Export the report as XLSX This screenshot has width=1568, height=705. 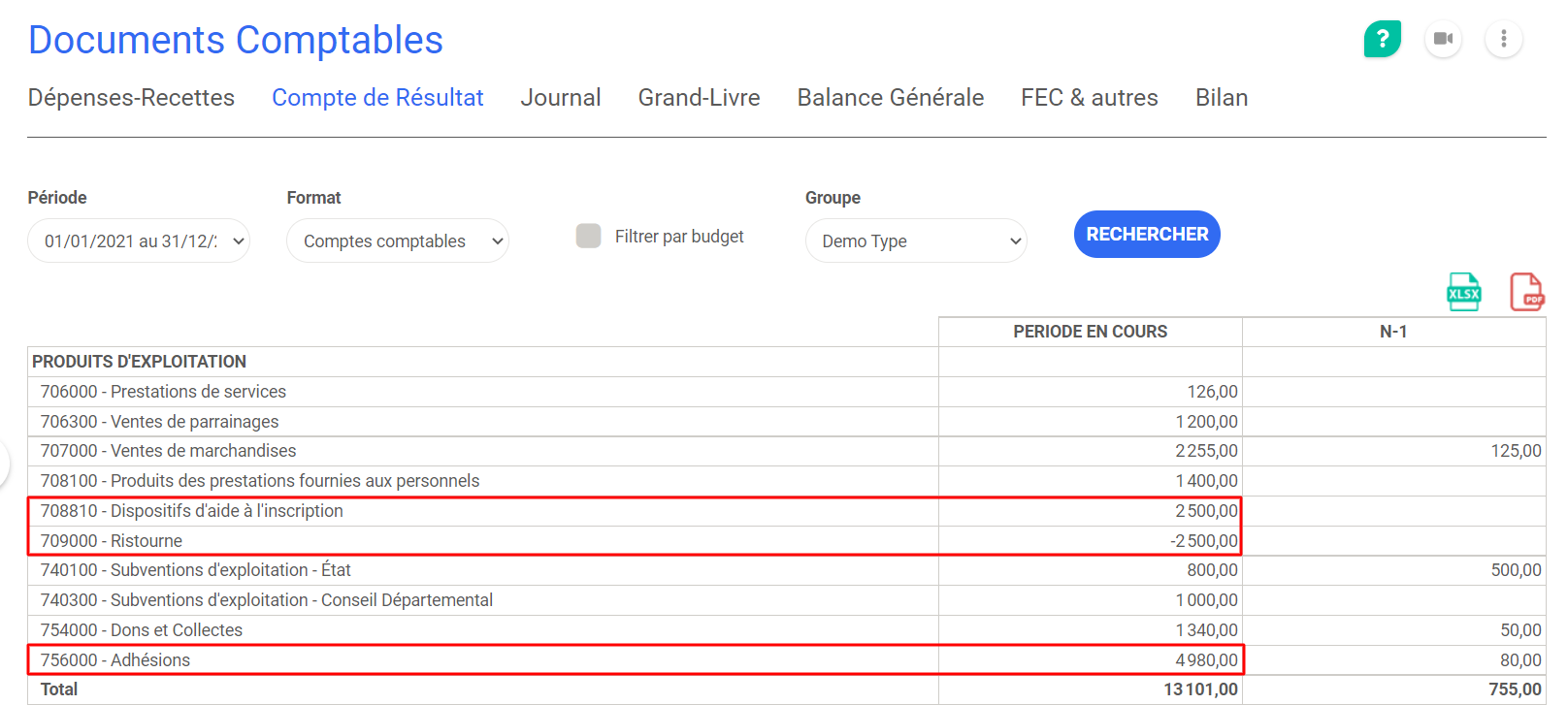pyautogui.click(x=1464, y=292)
